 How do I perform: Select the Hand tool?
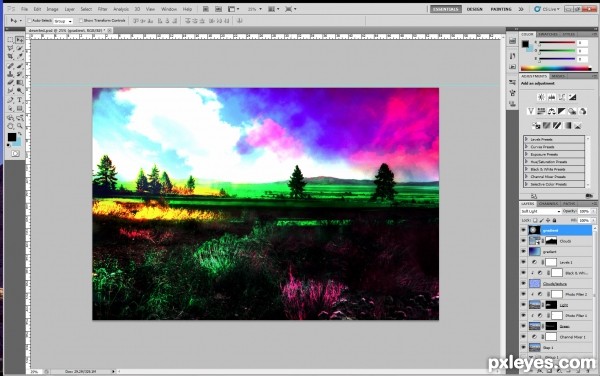click(10, 126)
